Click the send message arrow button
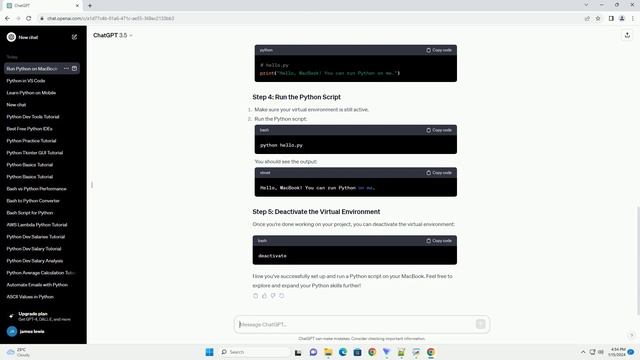Image resolution: width=640 pixels, height=360 pixels. pyautogui.click(x=480, y=324)
